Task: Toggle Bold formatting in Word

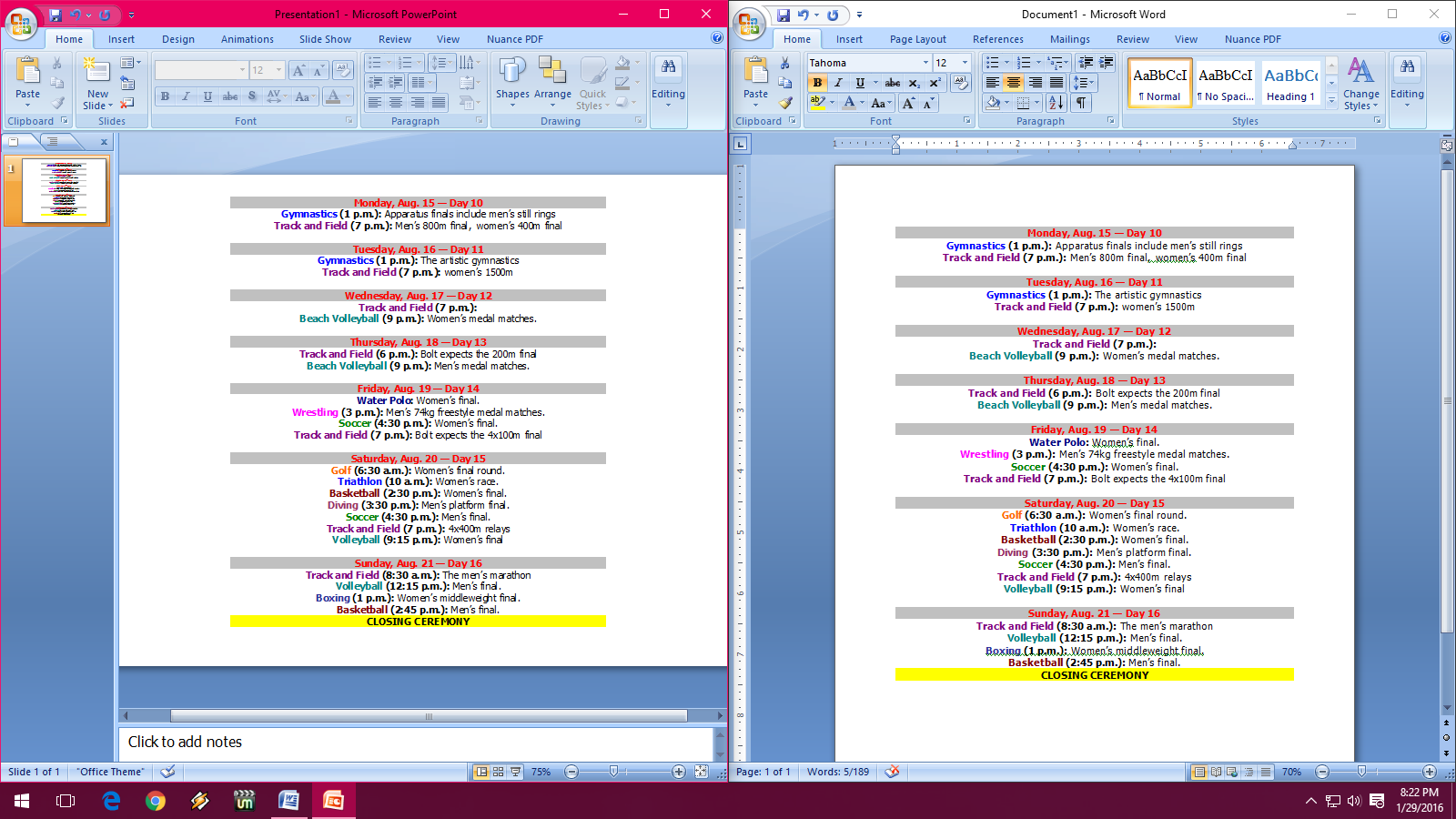Action: (818, 82)
